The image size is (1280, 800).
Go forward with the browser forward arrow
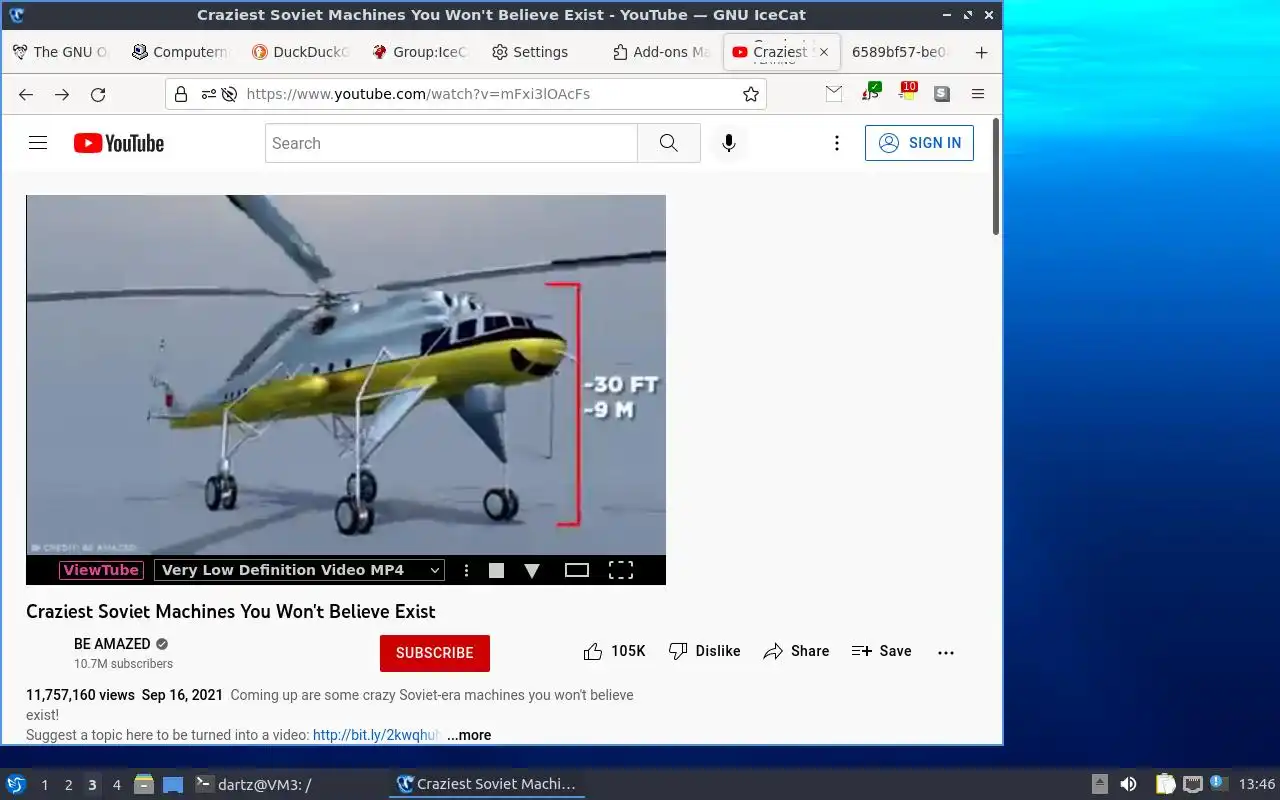click(x=62, y=94)
